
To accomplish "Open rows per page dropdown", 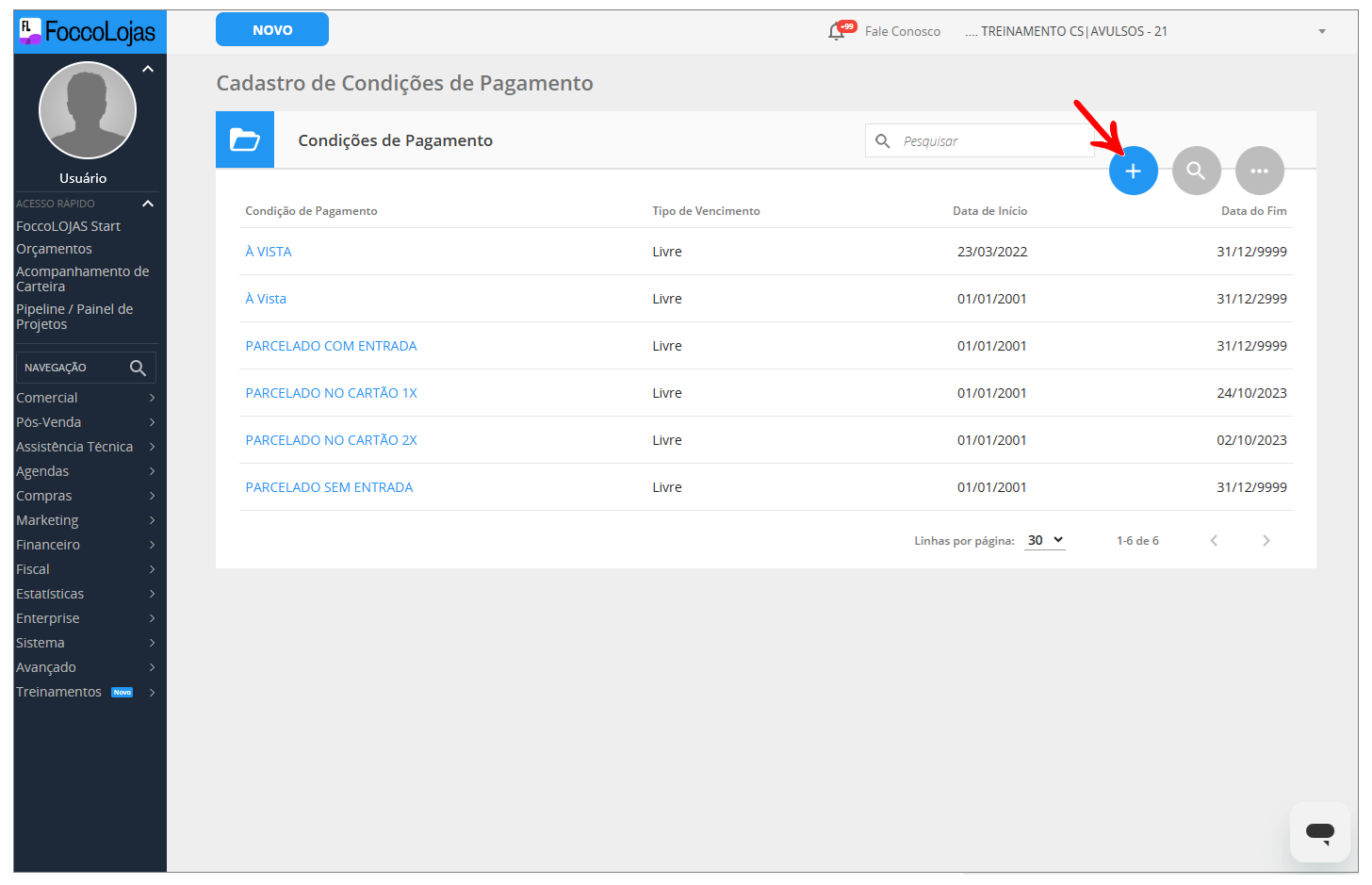I will click(1045, 540).
